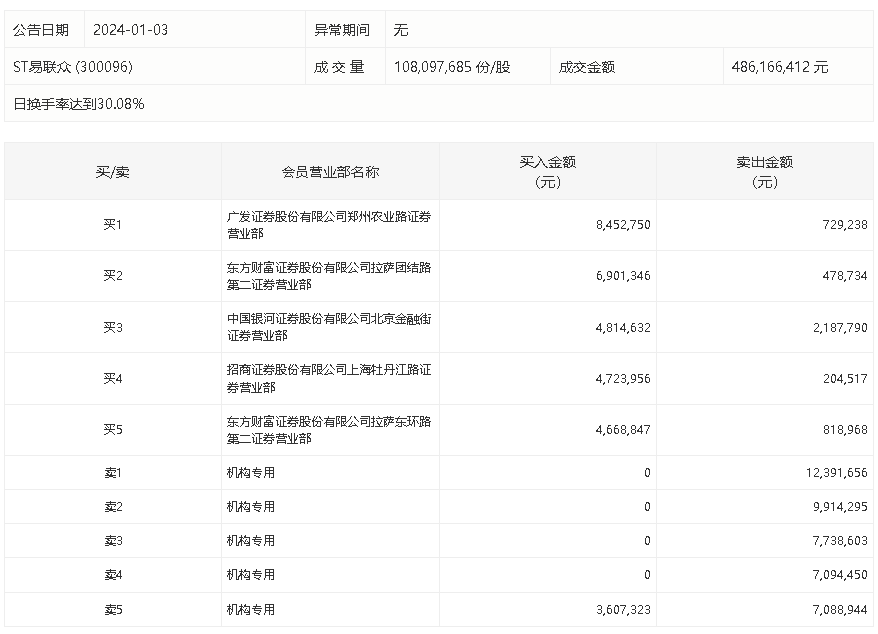This screenshot has width=878, height=634.
Task: Click the 买入金额 column header
Action: pos(547,171)
